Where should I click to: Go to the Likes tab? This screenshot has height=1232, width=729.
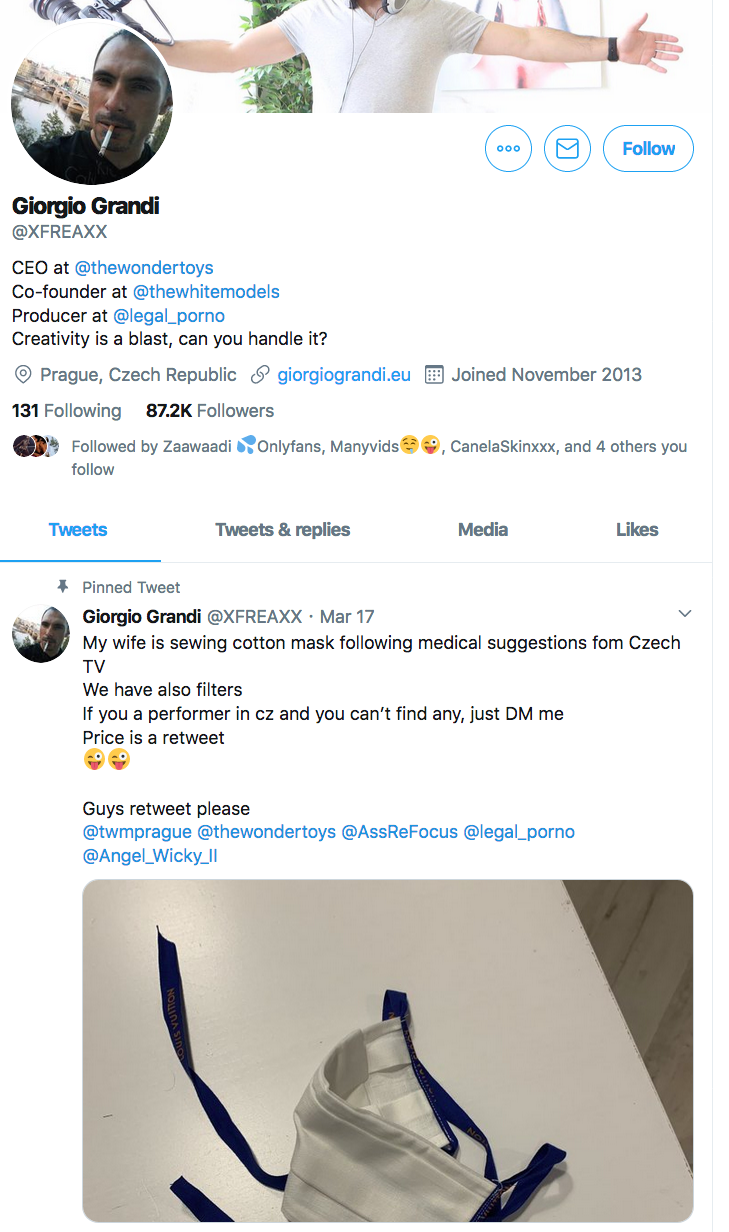637,530
